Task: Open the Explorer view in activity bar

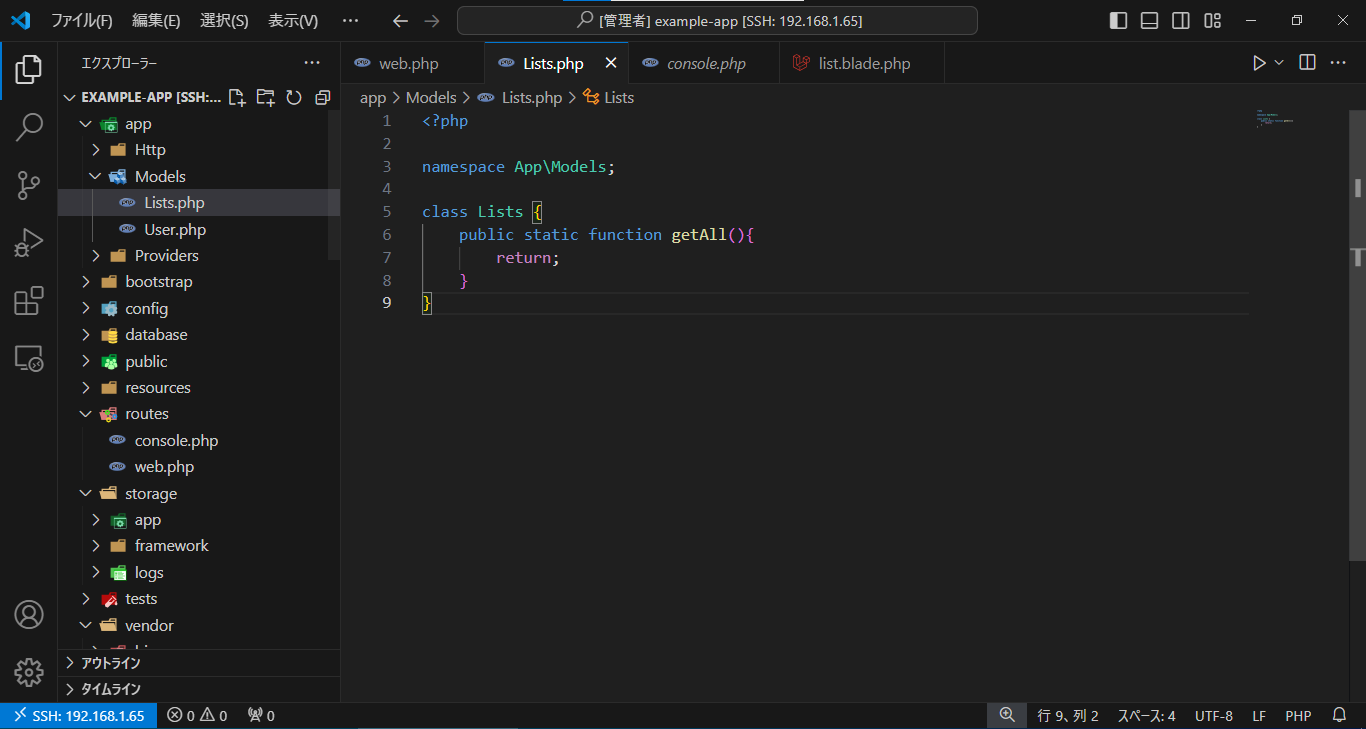Action: click(29, 70)
